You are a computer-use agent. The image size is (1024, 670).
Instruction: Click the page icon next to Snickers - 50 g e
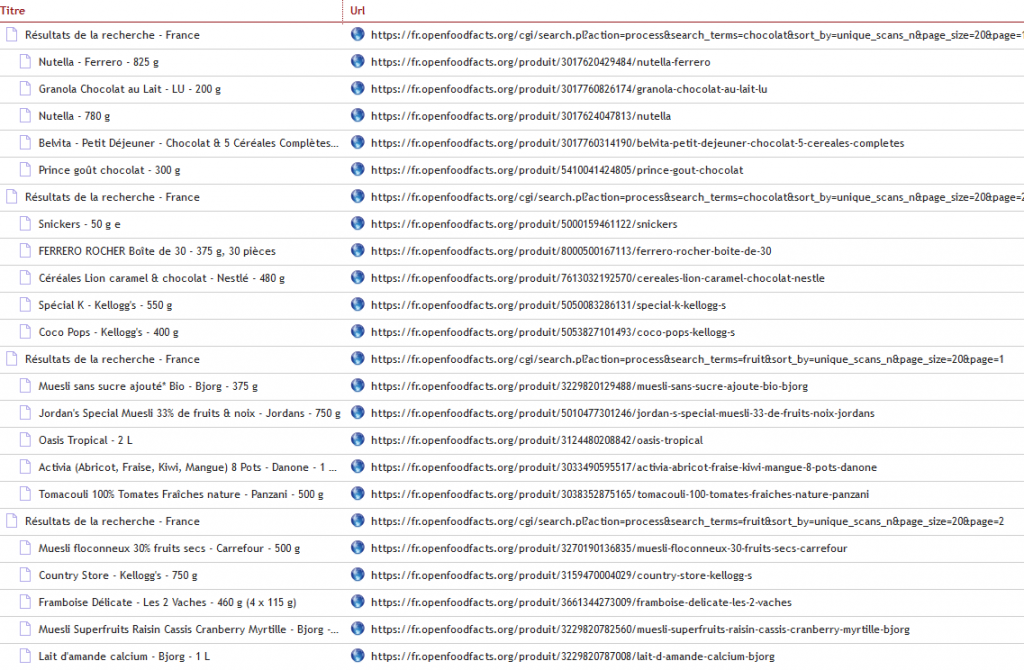(x=25, y=224)
